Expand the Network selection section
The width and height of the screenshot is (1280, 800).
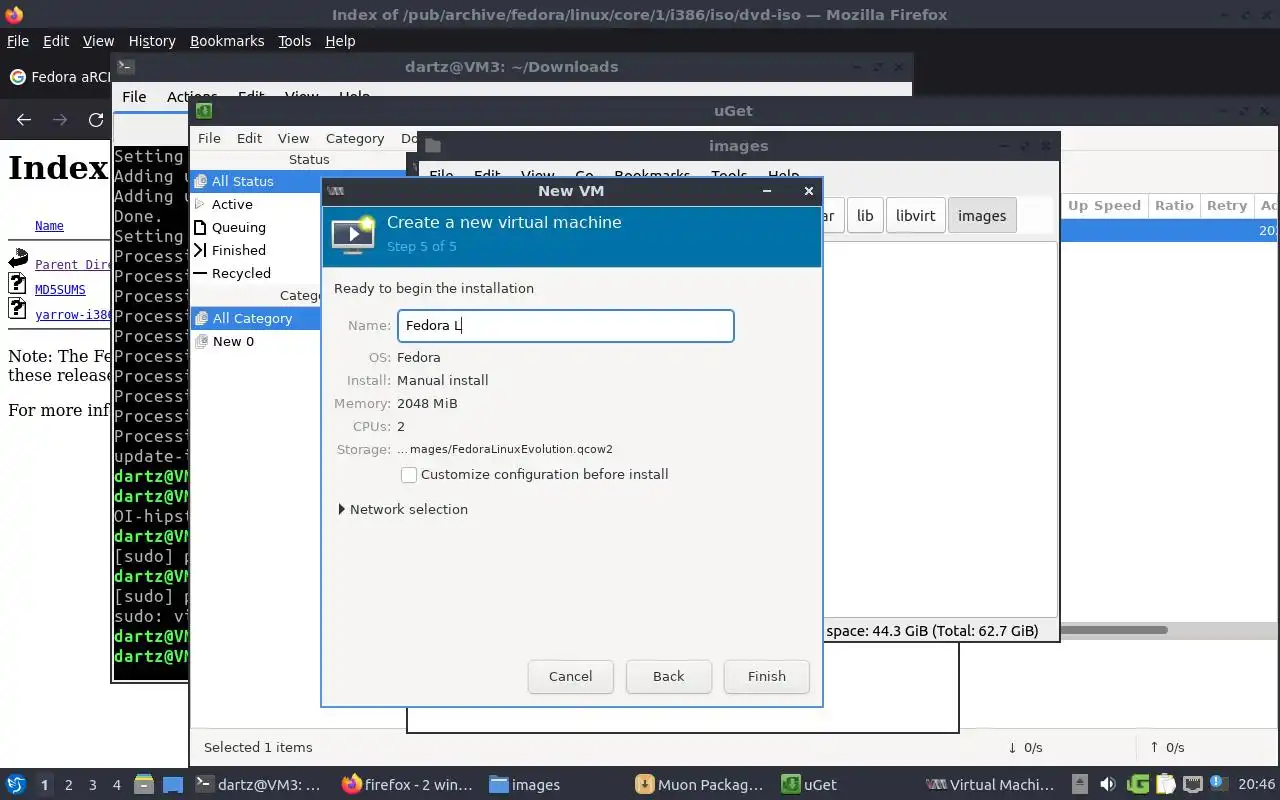[404, 509]
